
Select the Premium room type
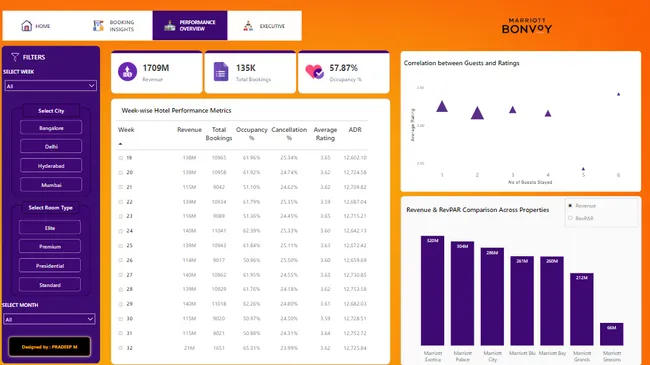tap(50, 246)
